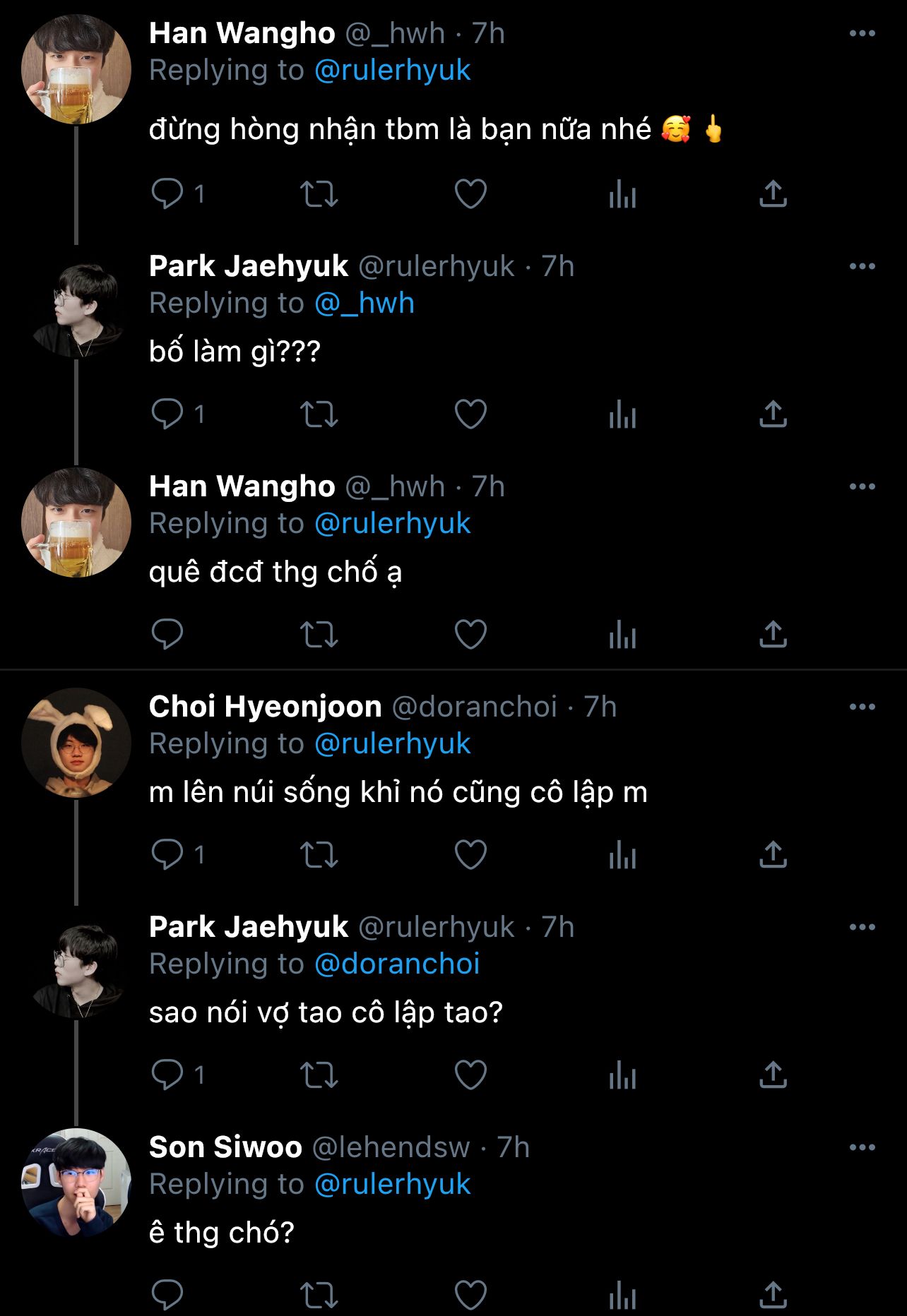The image size is (907, 1316).
Task: Open Son Siwoo's profile picture
Action: (76, 1183)
